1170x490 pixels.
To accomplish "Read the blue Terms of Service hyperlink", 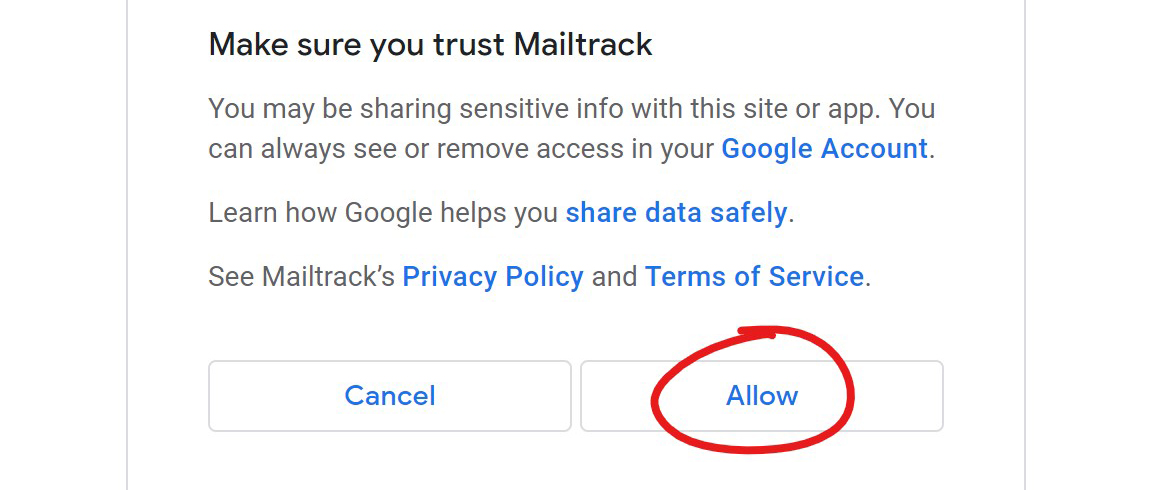I will [754, 276].
